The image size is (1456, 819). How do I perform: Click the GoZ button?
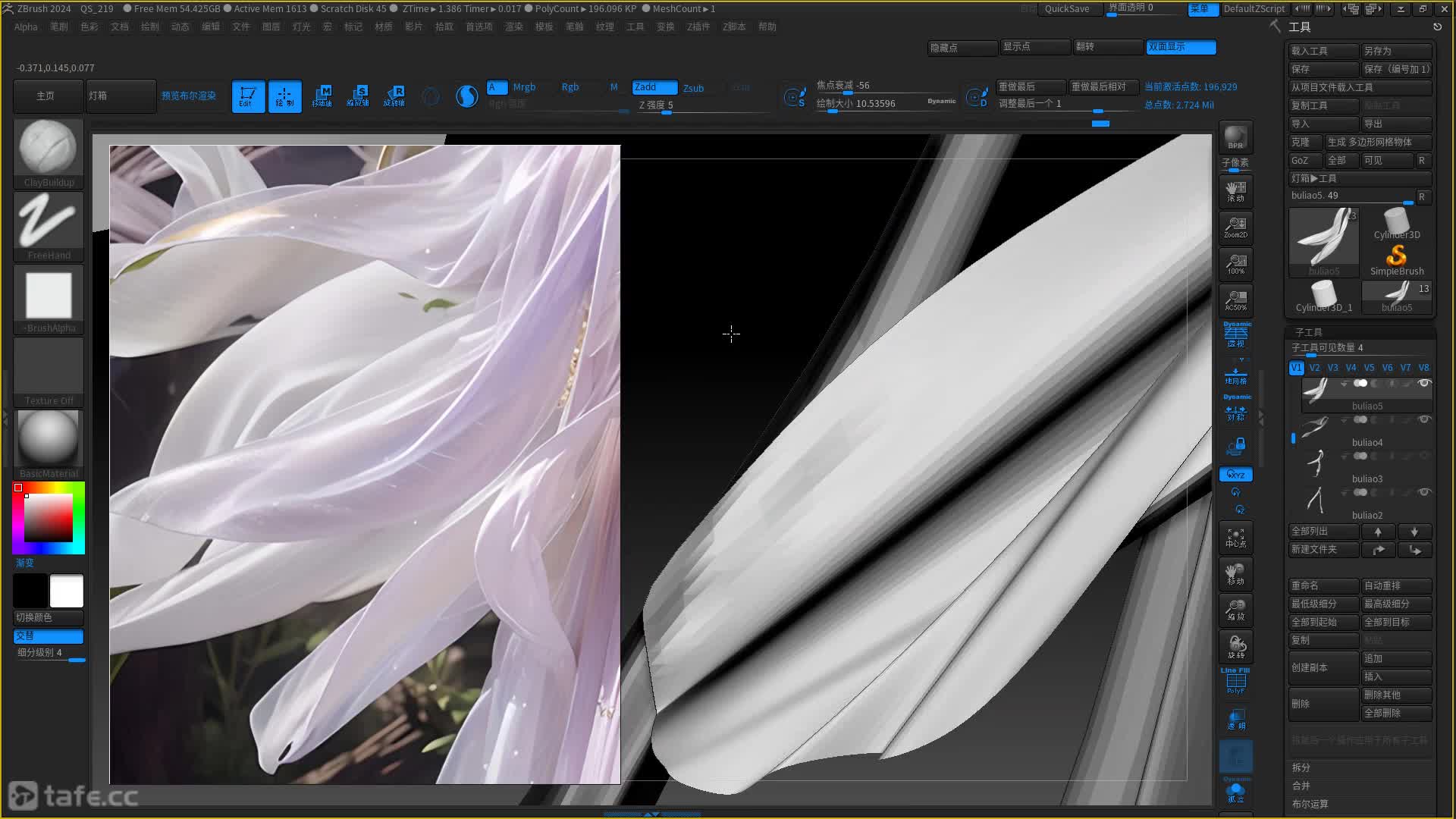tap(1305, 160)
